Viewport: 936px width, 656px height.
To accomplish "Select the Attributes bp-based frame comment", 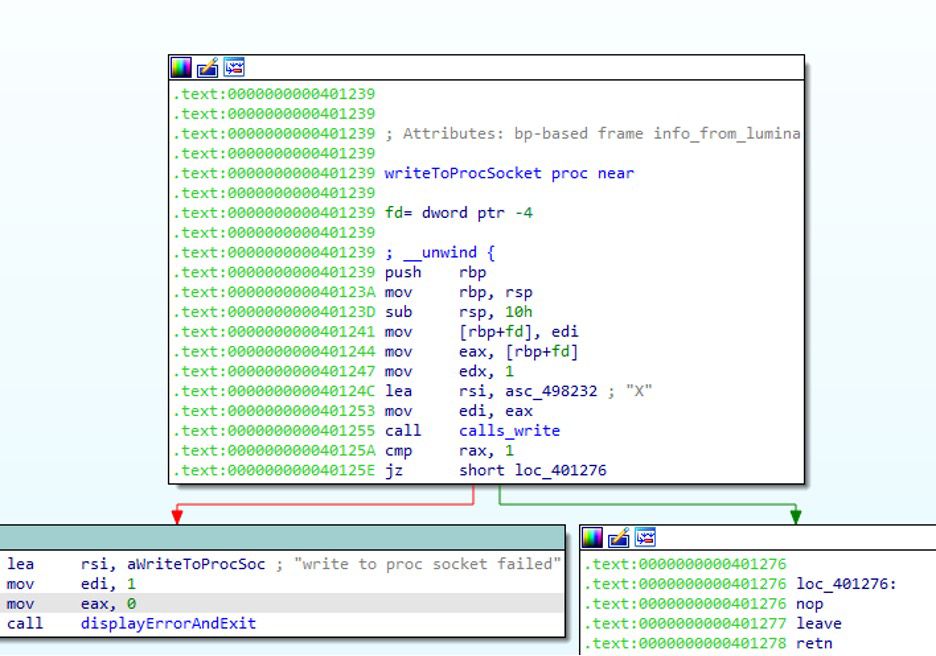I will pyautogui.click(x=593, y=134).
